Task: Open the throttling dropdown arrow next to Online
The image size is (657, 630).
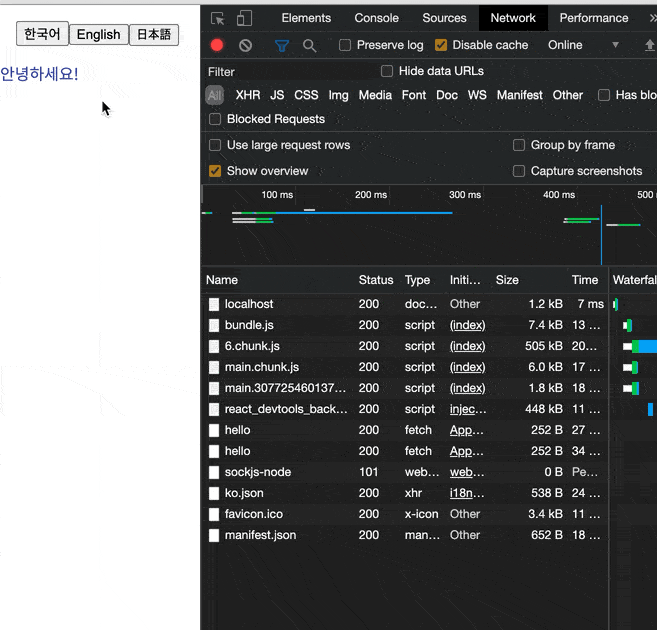Action: pos(615,45)
